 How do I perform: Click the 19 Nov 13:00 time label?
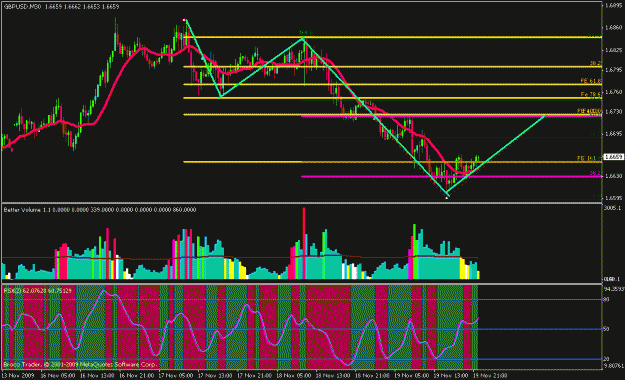(x=451, y=376)
